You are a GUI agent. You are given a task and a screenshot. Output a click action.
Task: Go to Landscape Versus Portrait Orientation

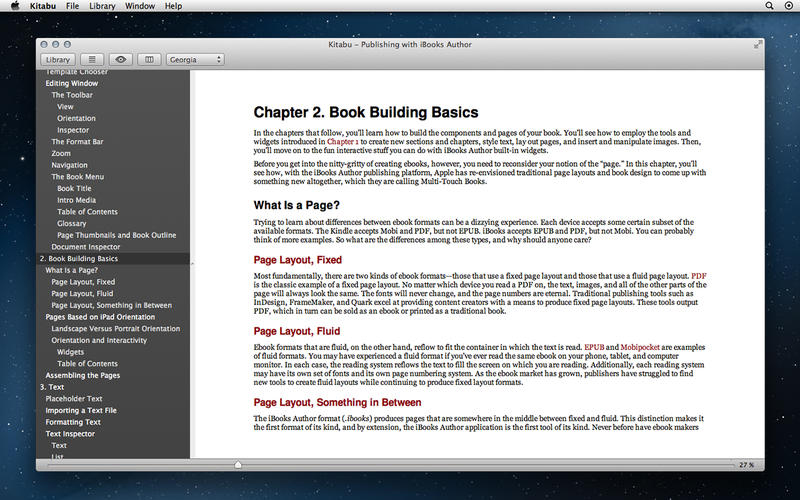pyautogui.click(x=116, y=329)
